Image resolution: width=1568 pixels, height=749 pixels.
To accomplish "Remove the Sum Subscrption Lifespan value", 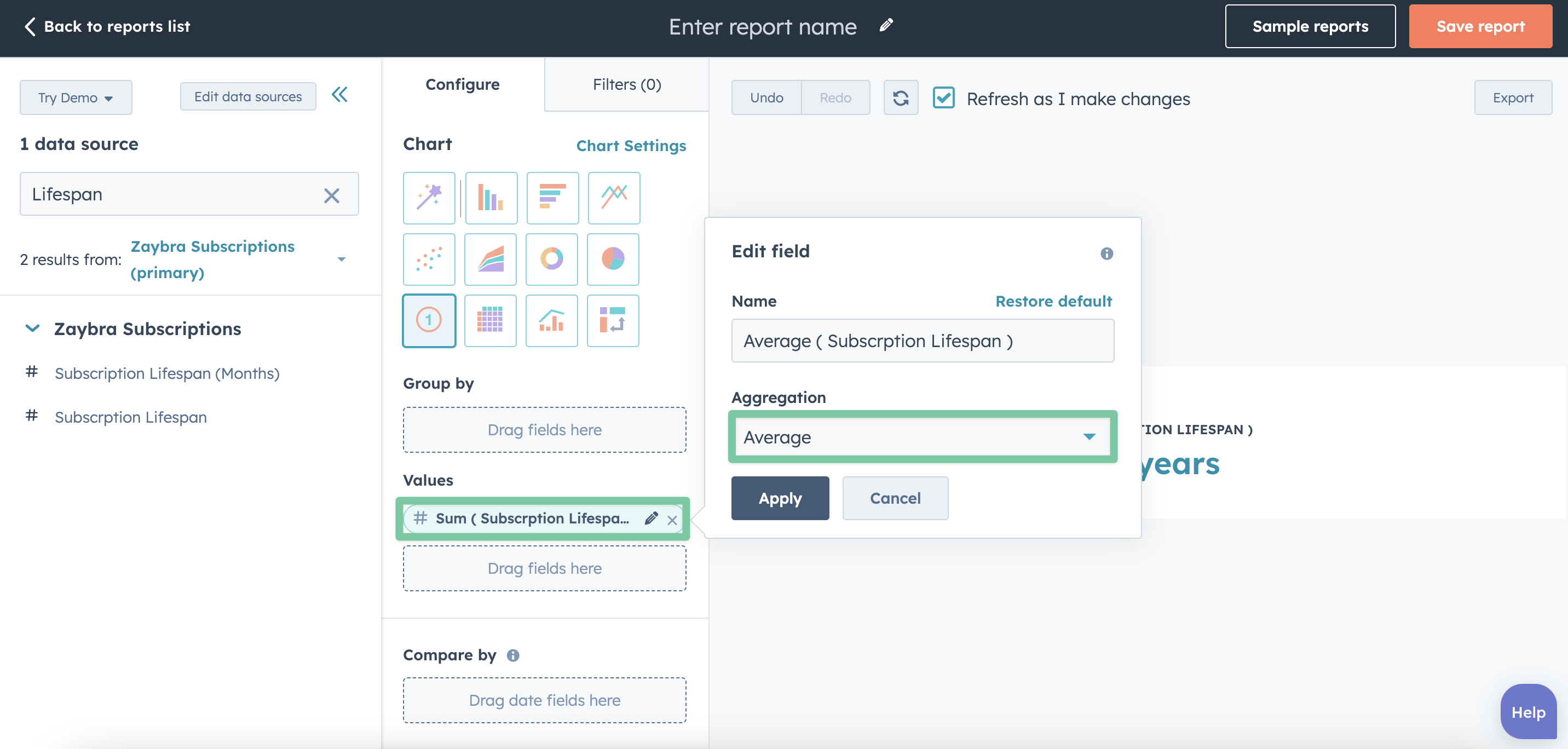I will point(672,520).
